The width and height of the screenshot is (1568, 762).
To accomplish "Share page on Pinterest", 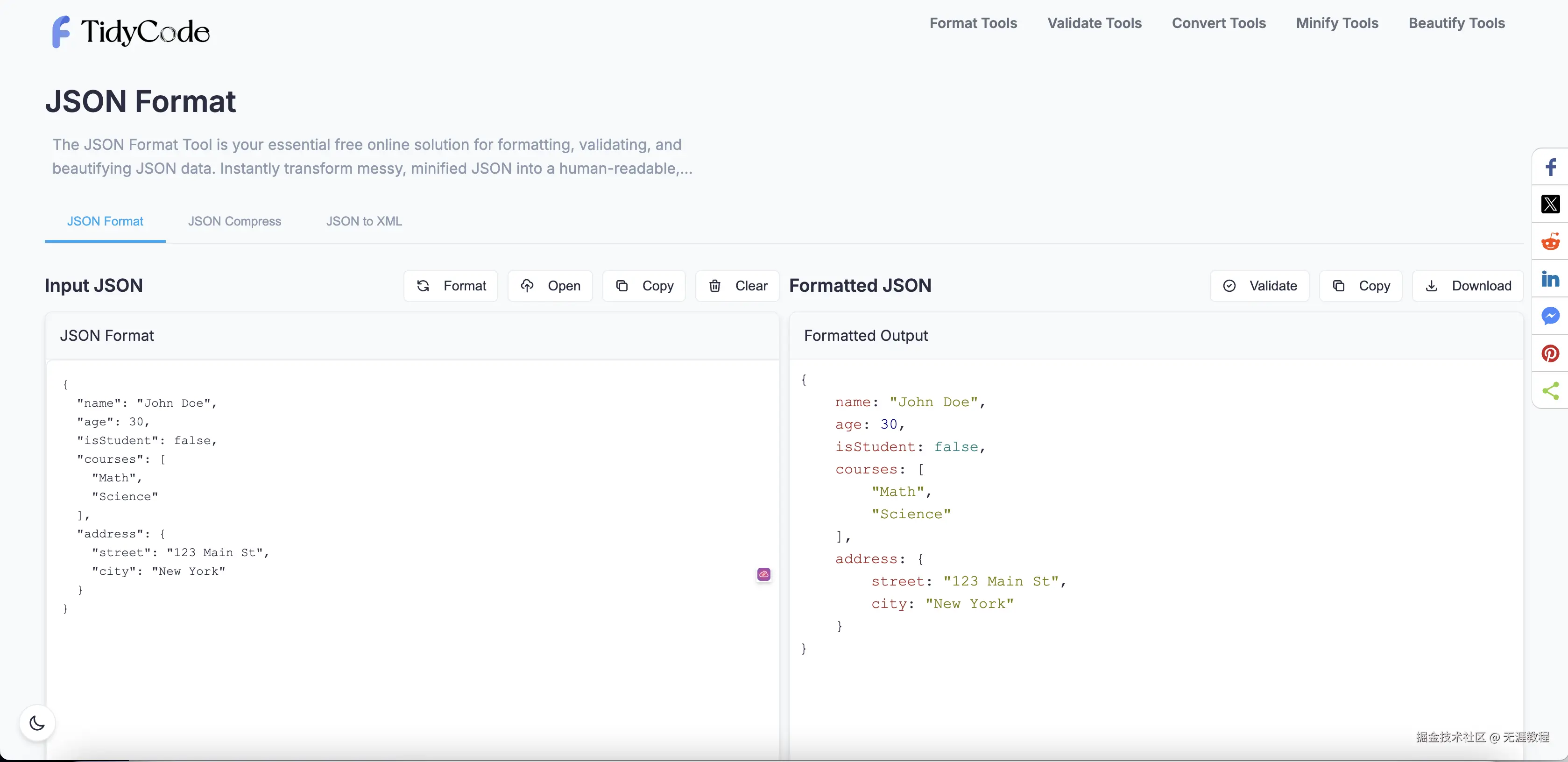I will click(1550, 353).
